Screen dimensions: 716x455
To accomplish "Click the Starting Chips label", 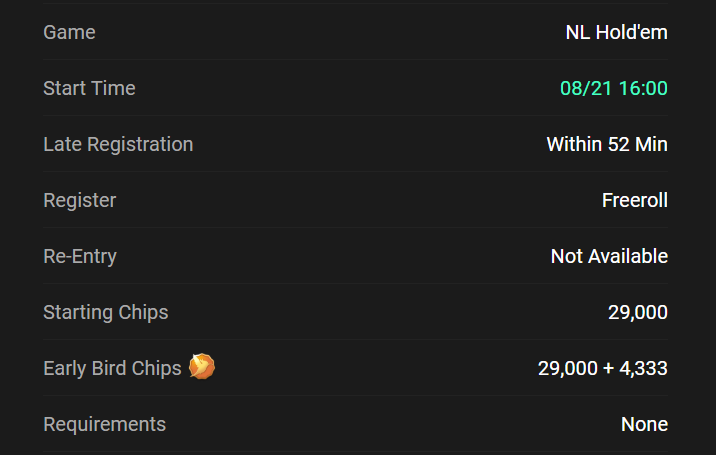I will coord(106,312).
